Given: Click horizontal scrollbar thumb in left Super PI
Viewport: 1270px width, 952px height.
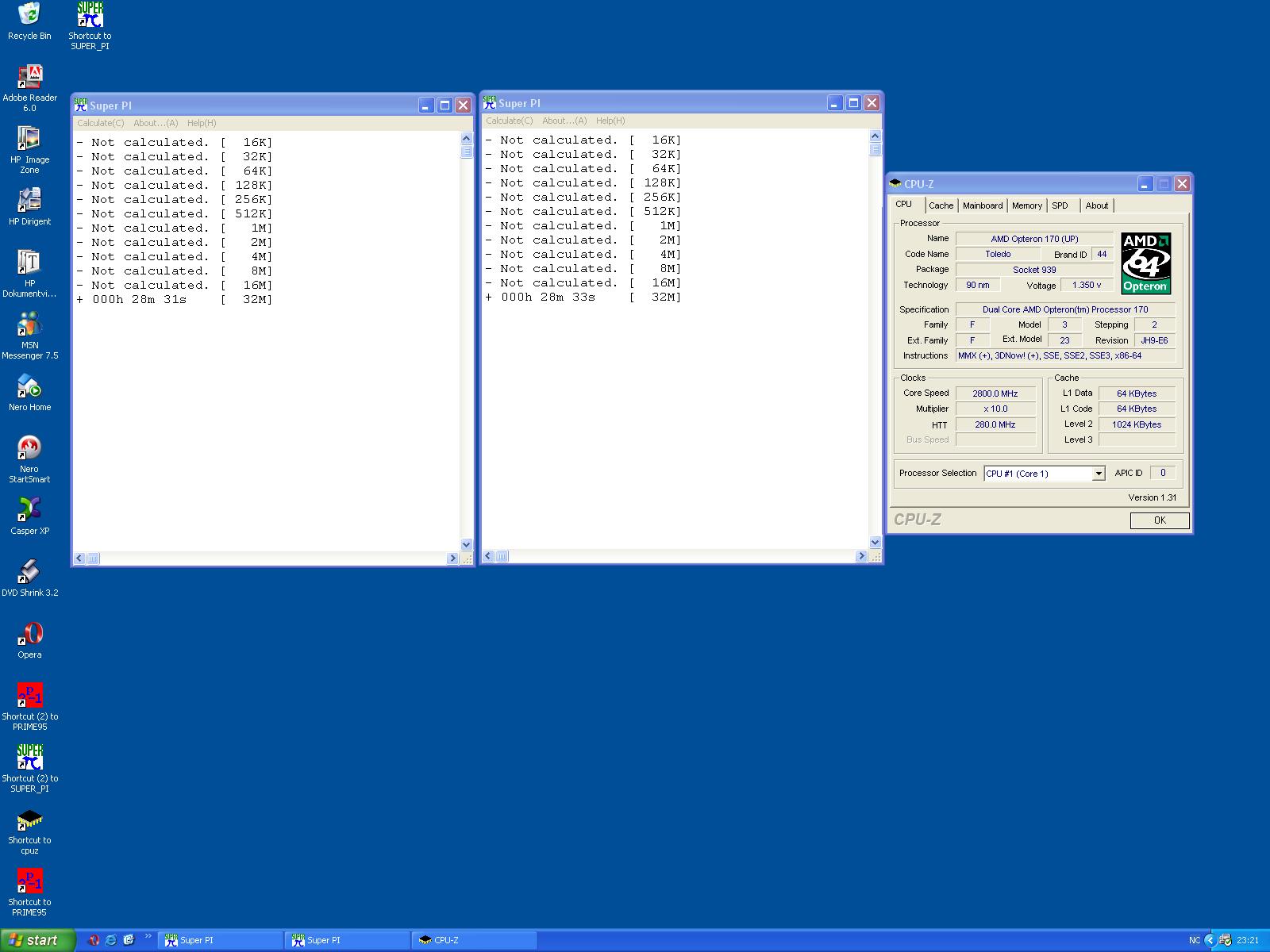Looking at the screenshot, I should (93, 559).
